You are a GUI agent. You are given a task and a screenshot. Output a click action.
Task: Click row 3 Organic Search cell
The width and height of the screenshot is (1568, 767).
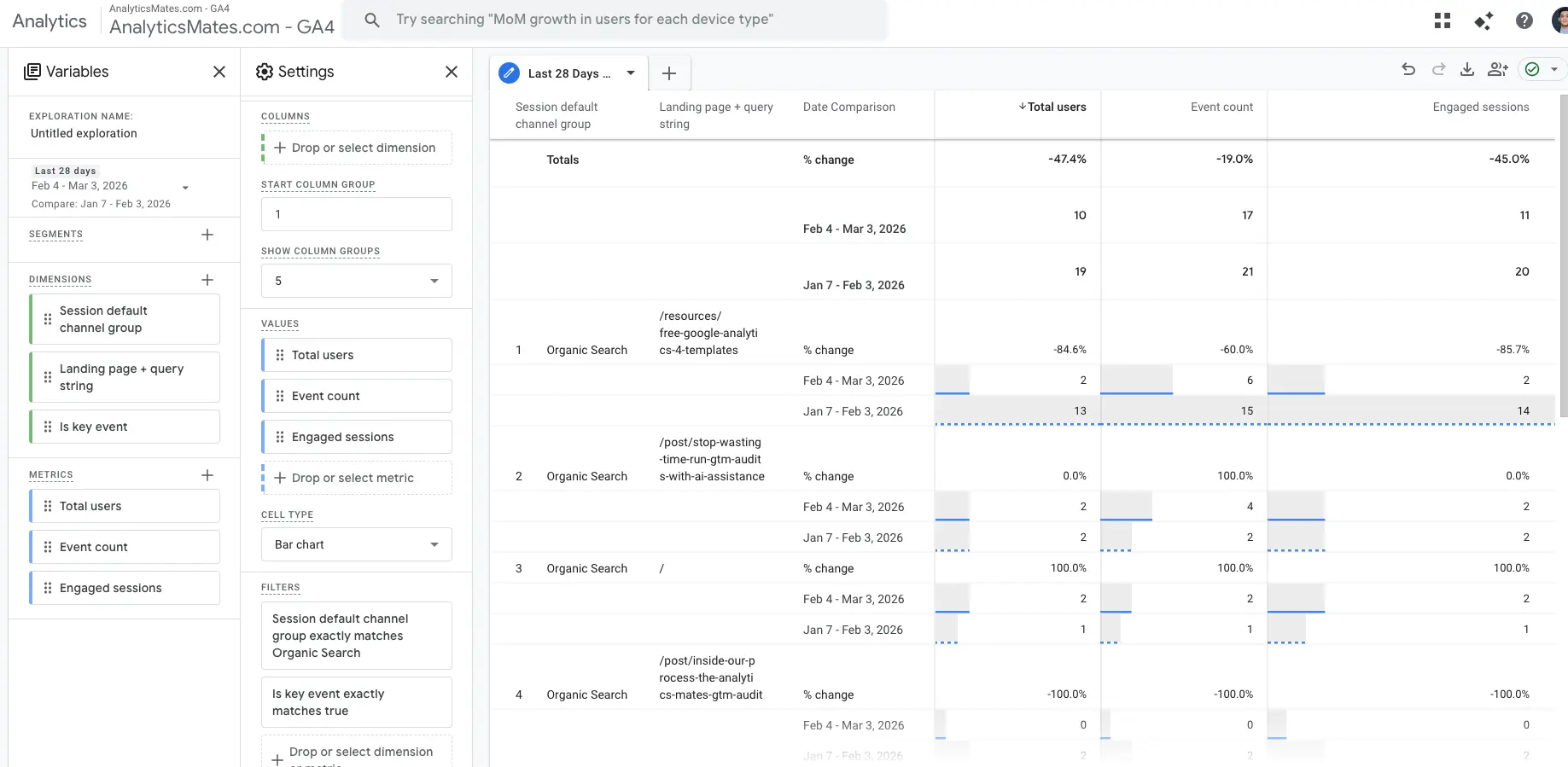587,568
